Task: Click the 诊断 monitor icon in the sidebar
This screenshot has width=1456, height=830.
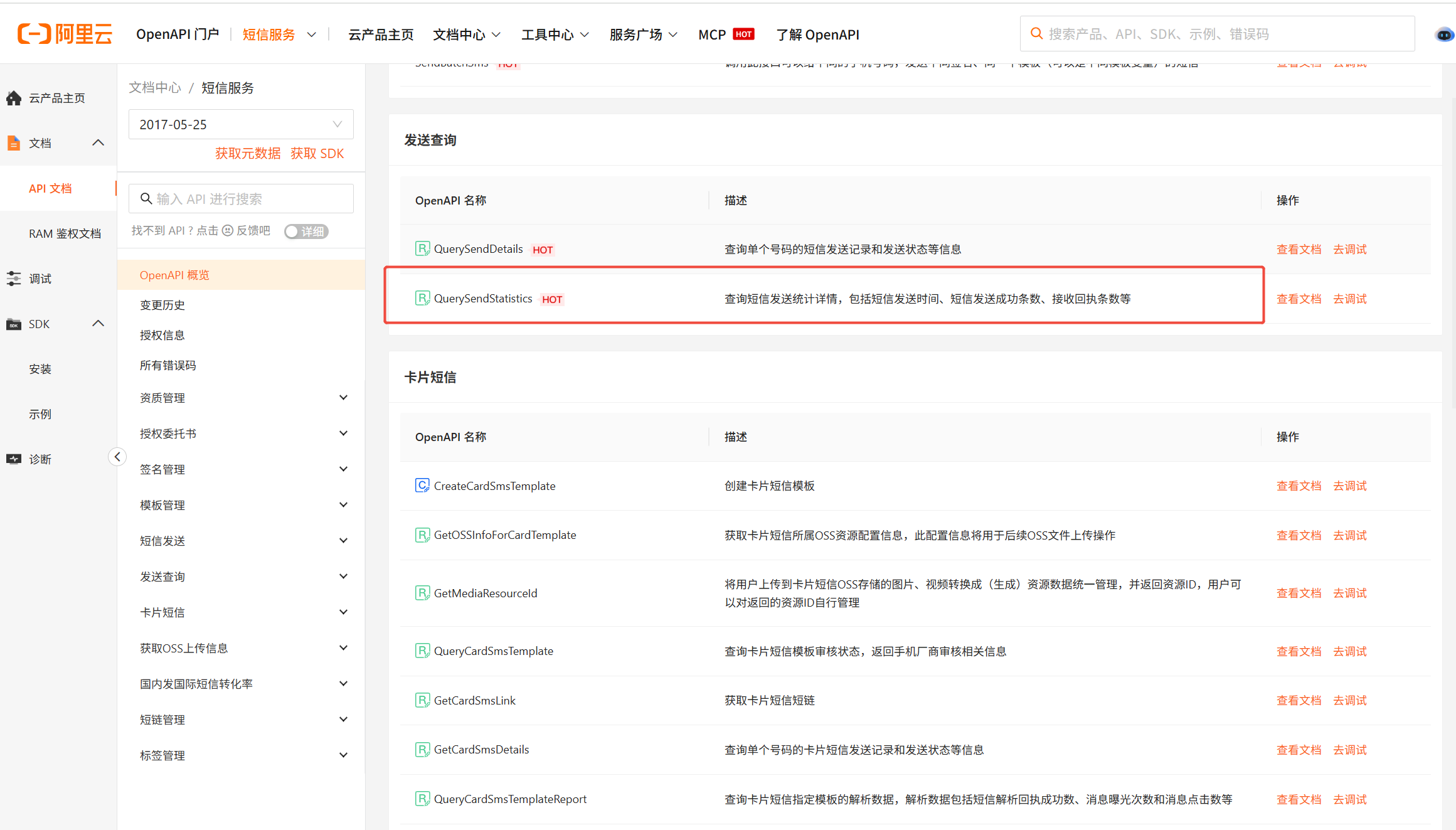Action: pyautogui.click(x=14, y=459)
